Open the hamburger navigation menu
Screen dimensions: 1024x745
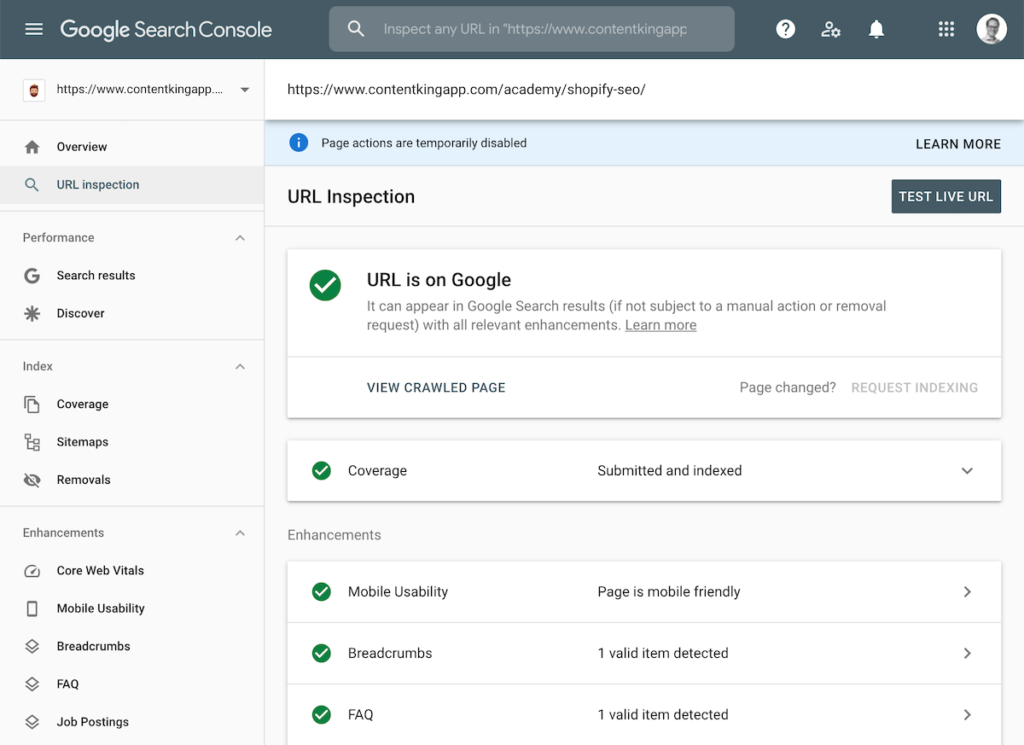click(34, 29)
